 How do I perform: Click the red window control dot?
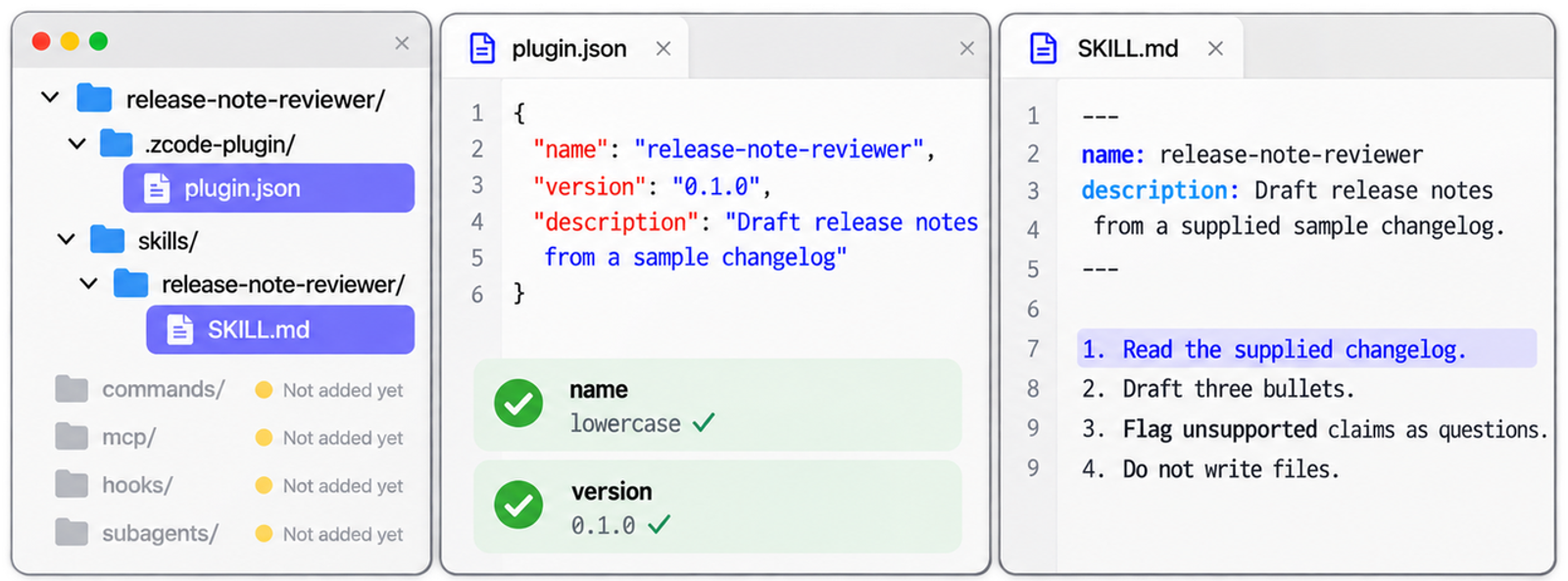(x=41, y=41)
